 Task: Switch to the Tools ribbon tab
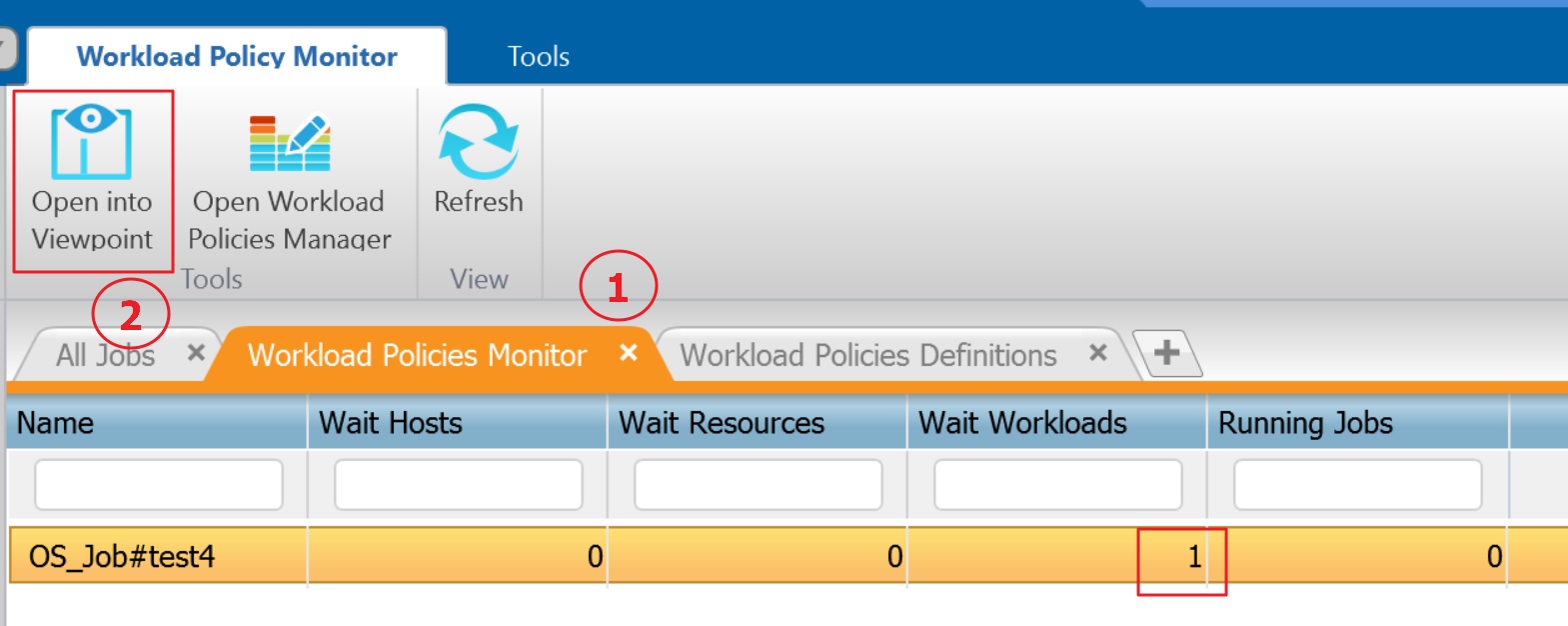pyautogui.click(x=538, y=56)
